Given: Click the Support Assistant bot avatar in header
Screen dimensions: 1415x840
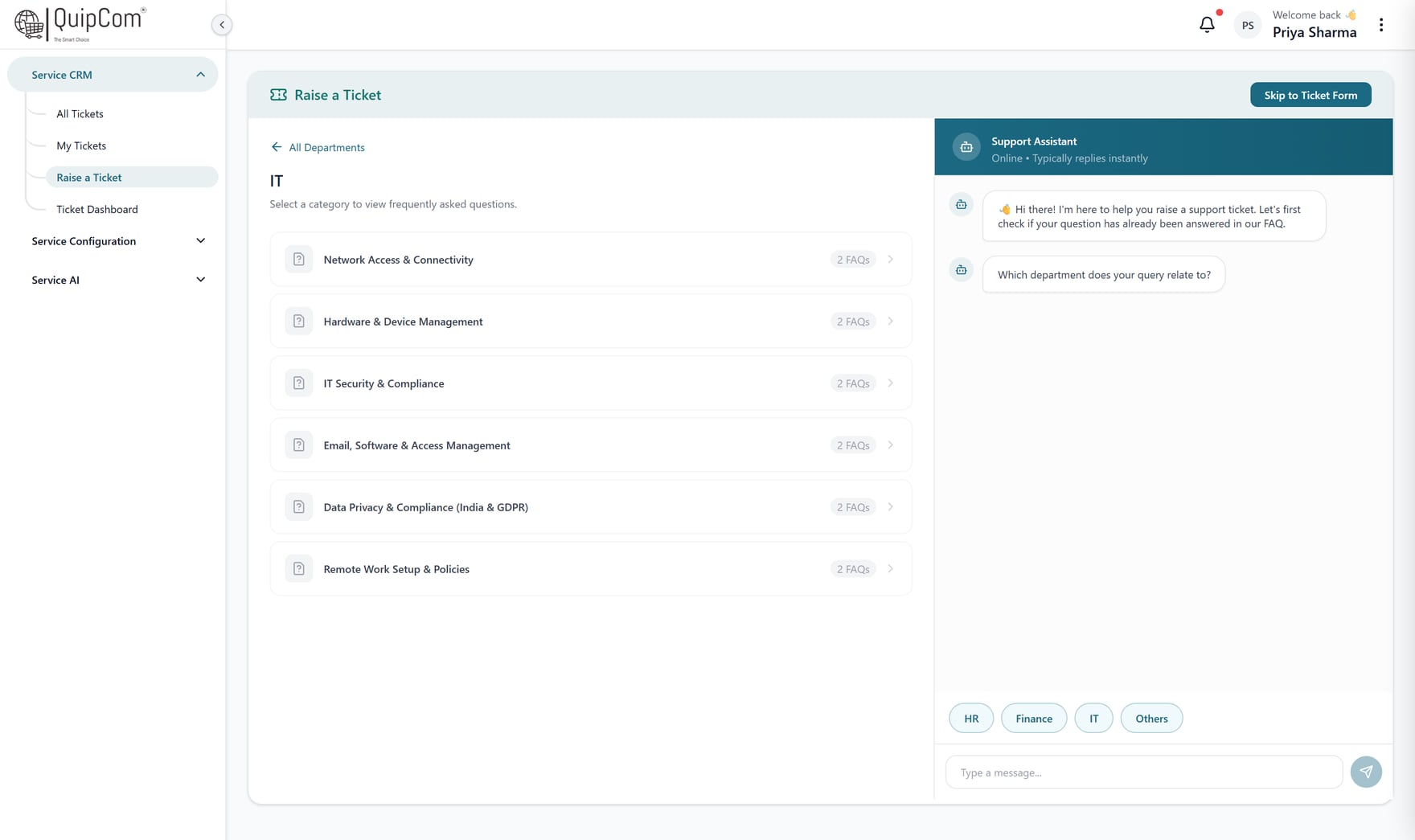Looking at the screenshot, I should point(966,147).
